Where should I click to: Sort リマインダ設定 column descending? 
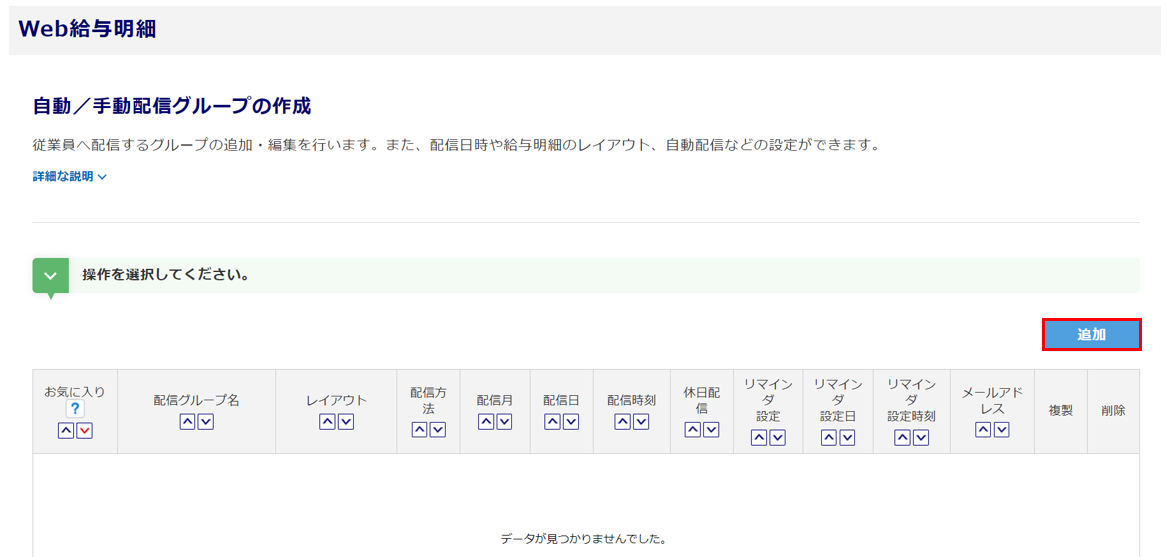[777, 438]
